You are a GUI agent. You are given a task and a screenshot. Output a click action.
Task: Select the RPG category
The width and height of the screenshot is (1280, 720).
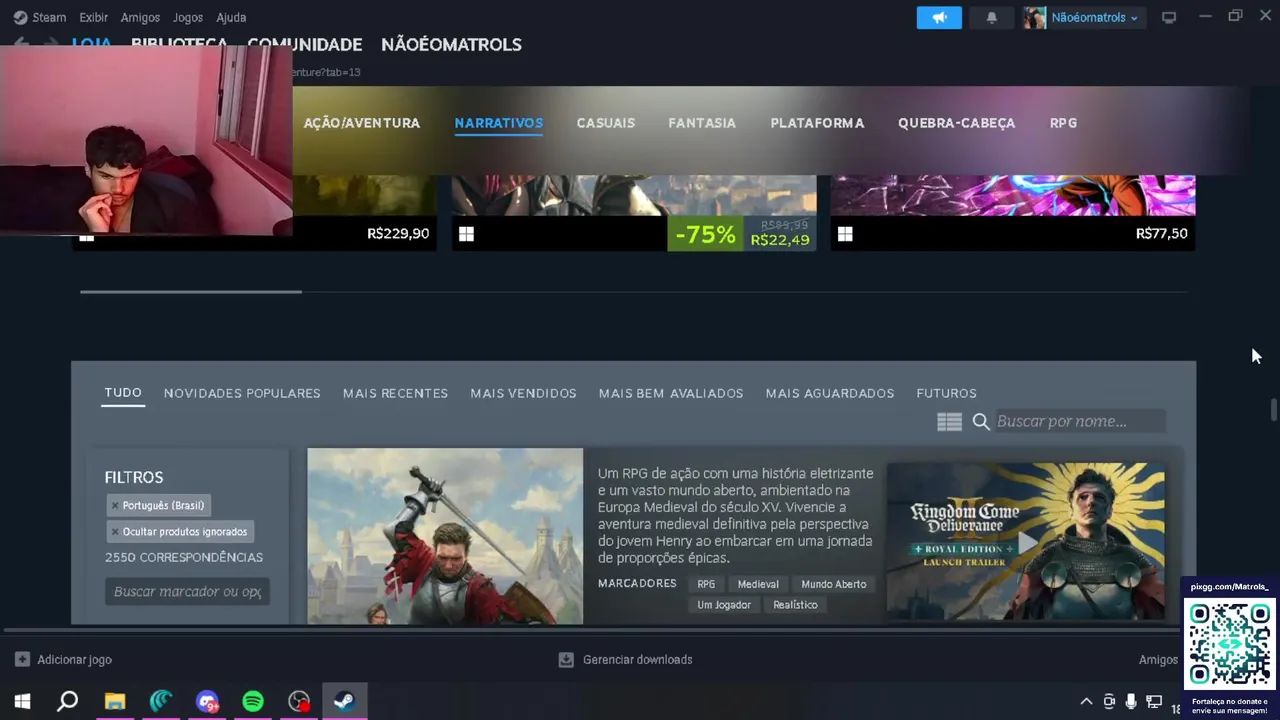1063,123
